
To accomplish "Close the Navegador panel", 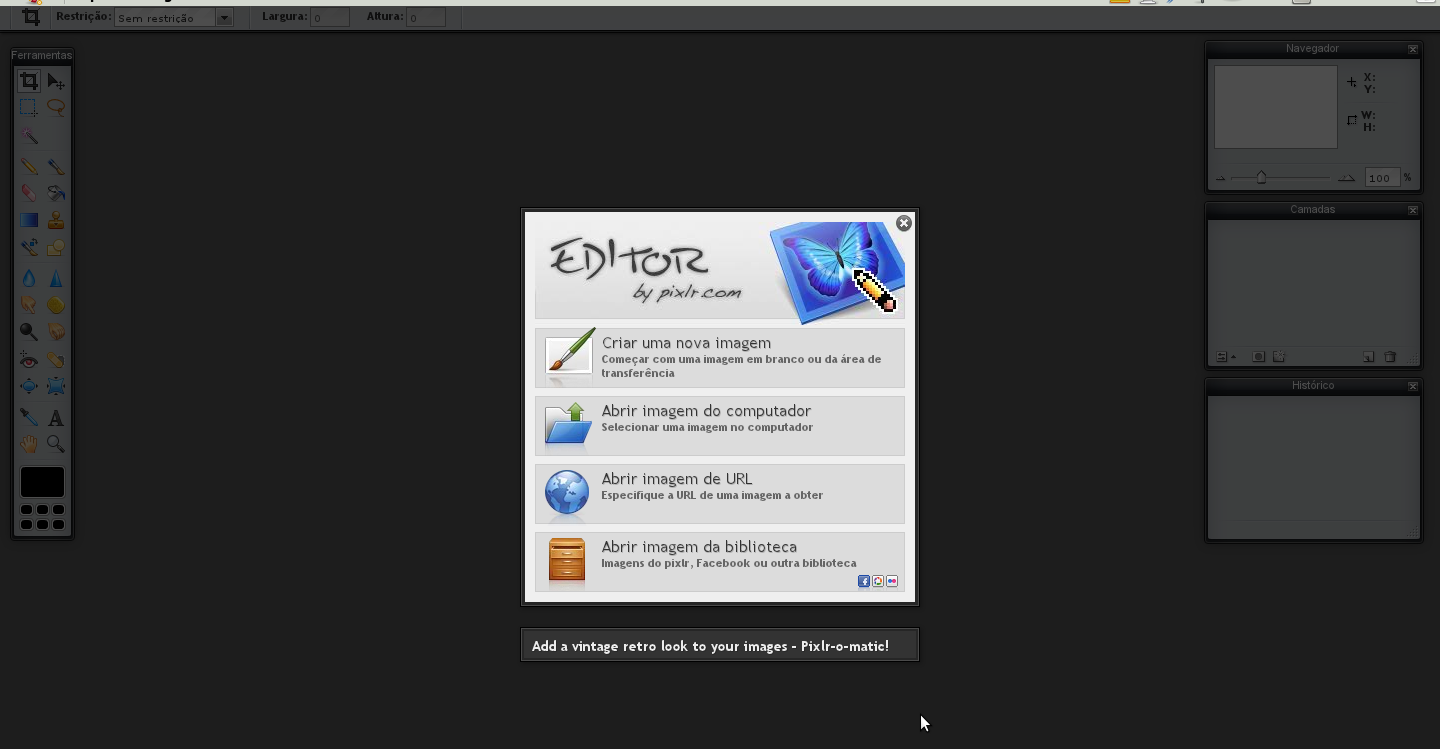I will coord(1413,49).
